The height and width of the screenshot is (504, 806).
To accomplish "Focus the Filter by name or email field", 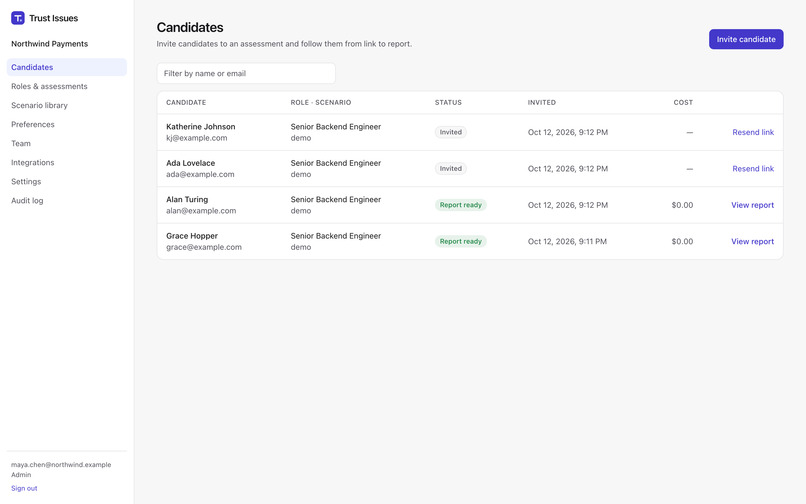I will coord(246,74).
